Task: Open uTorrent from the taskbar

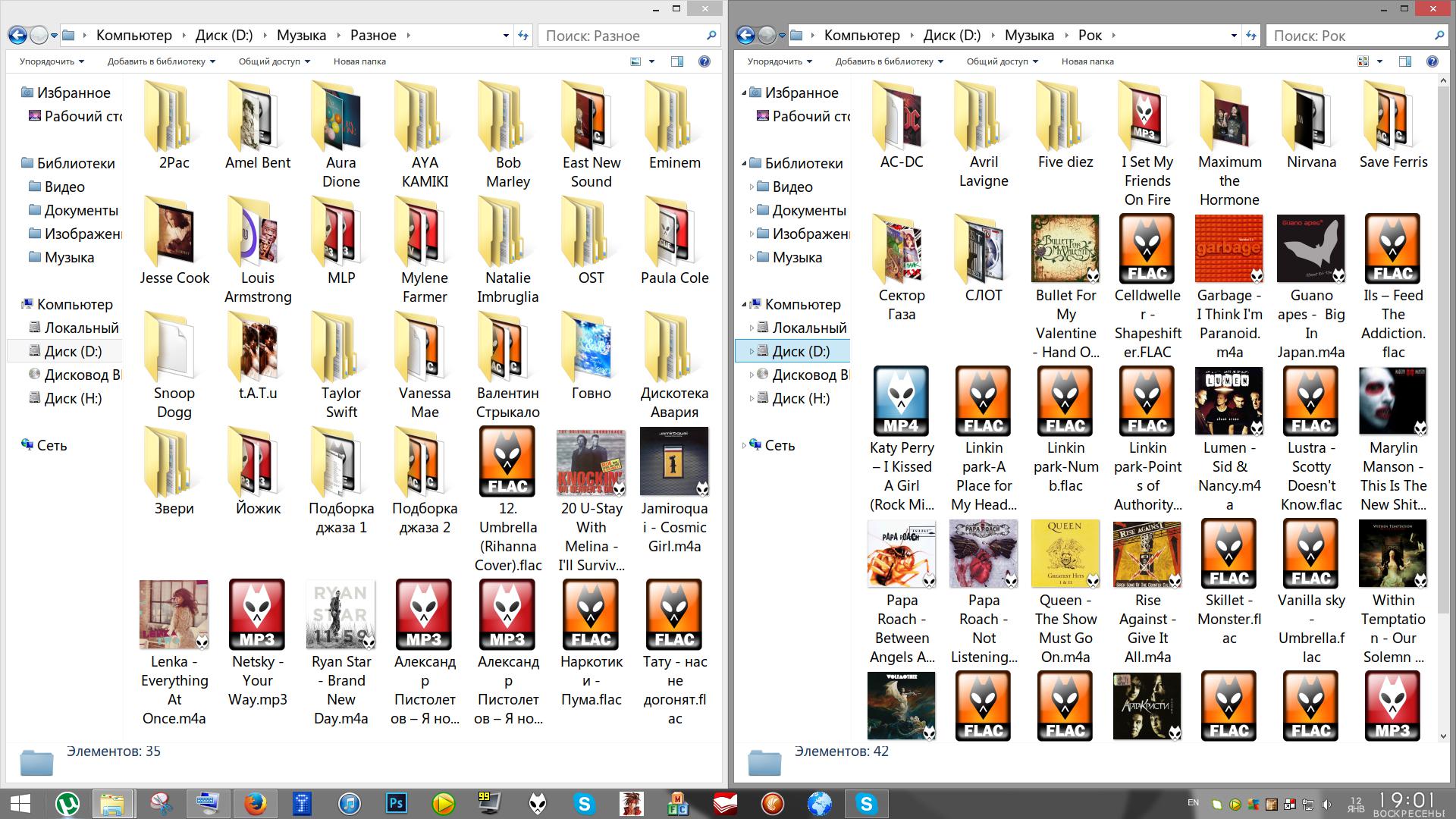Action: 68,803
